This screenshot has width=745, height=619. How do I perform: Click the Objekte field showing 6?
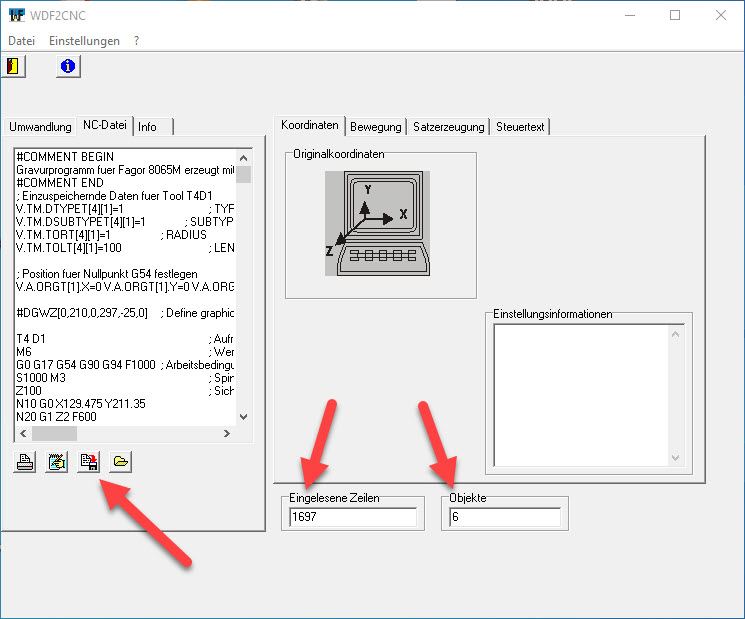click(505, 517)
